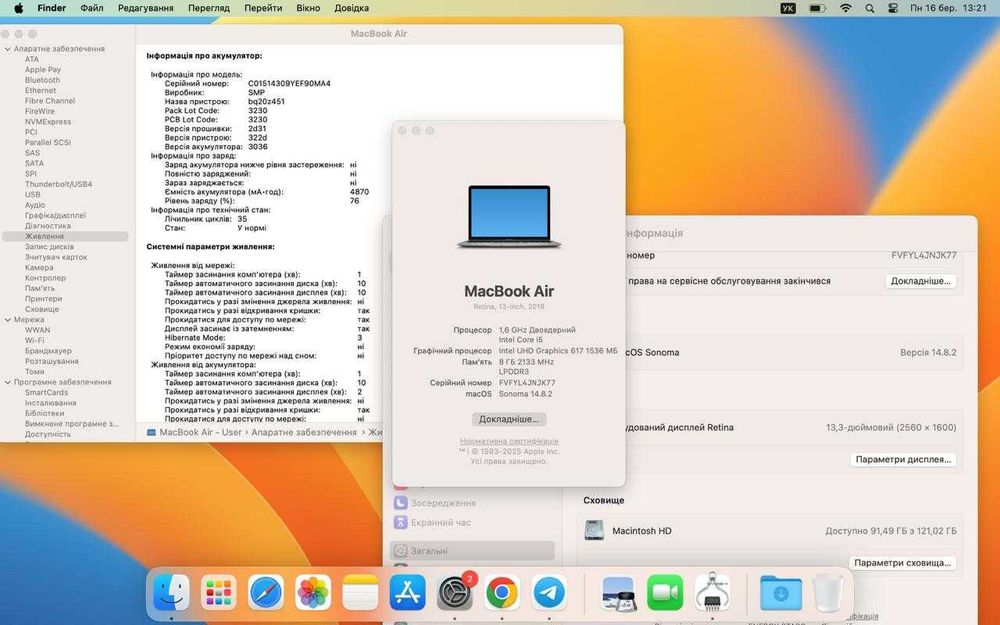Select Брандмауер under Мережа

pos(48,351)
